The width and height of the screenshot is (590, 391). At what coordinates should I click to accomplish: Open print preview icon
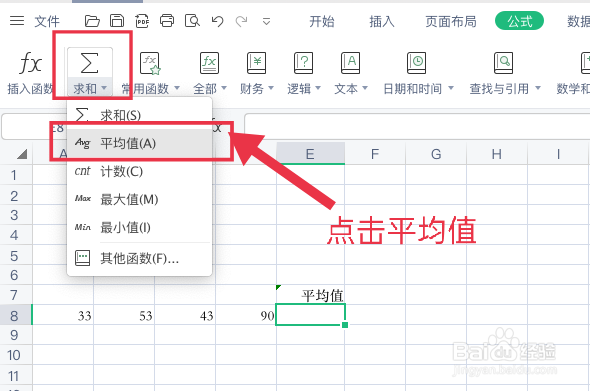pos(192,21)
